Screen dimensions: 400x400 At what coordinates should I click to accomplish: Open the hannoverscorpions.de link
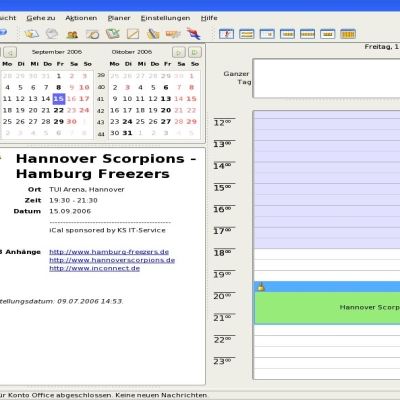pos(112,260)
